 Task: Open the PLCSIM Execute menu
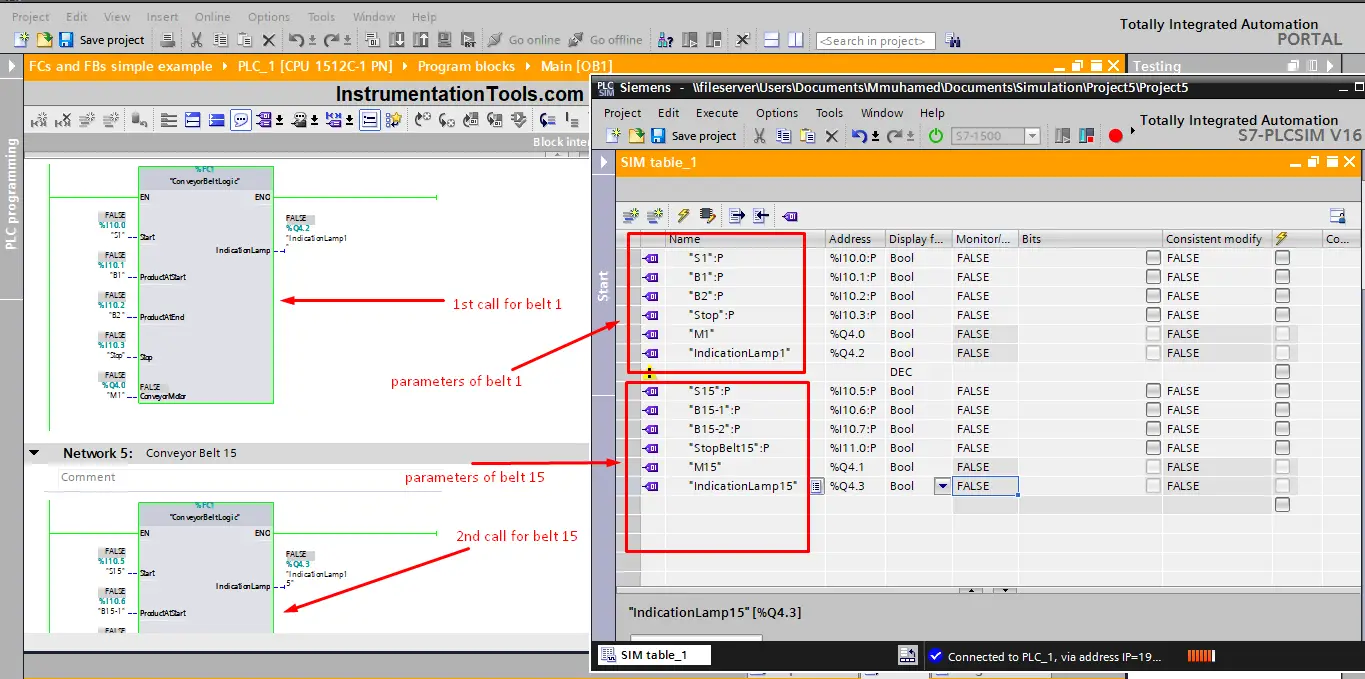tap(717, 113)
